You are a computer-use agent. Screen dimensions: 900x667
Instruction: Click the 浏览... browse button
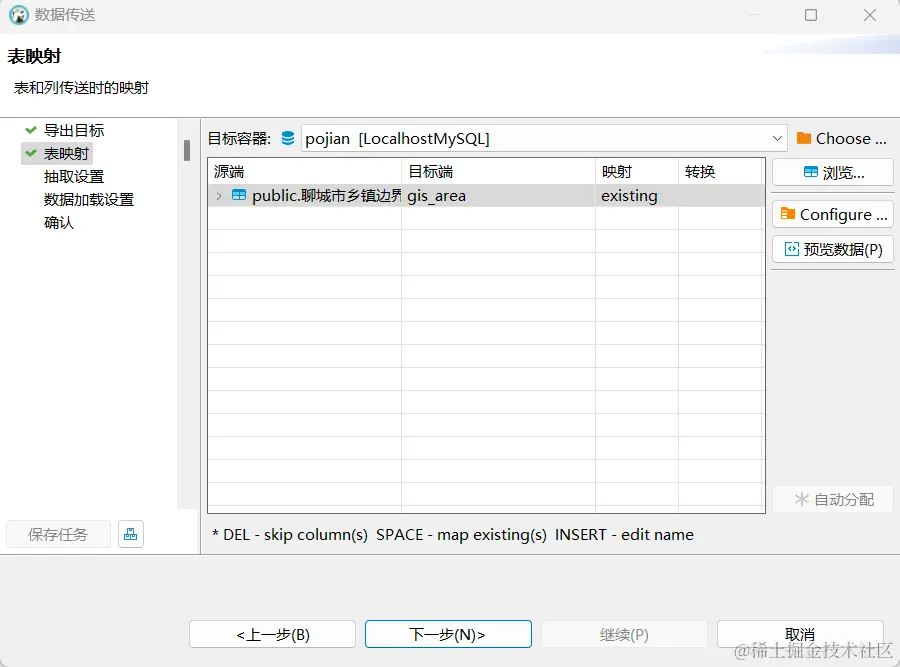coord(833,172)
